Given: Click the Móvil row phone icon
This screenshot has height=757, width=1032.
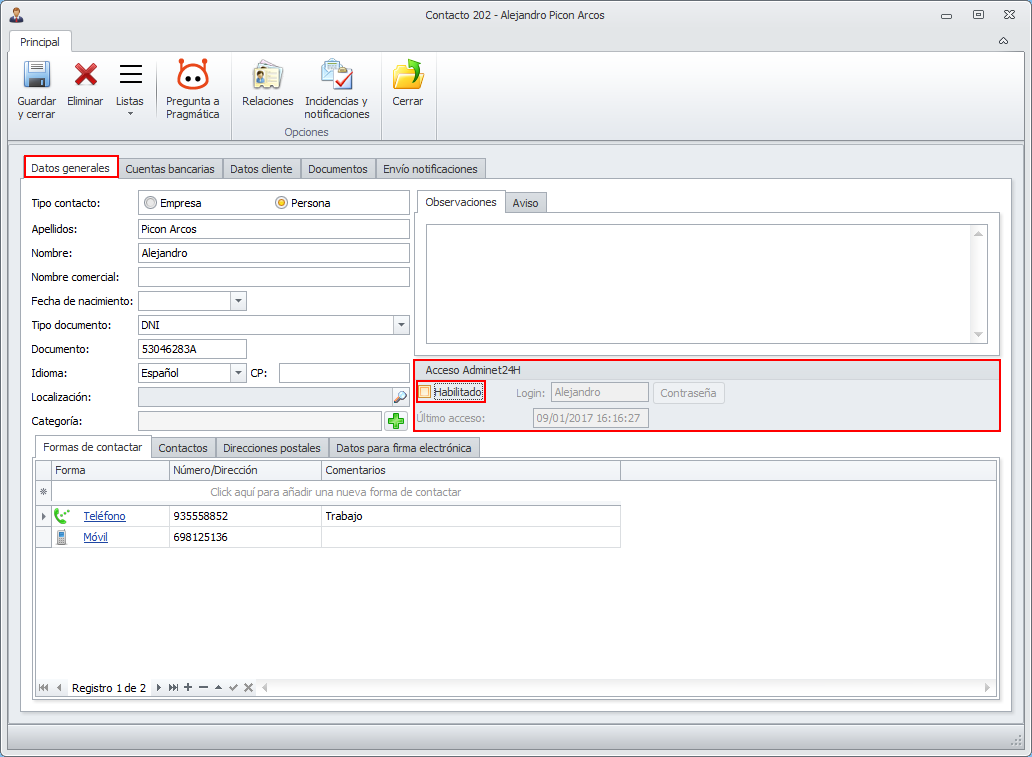Looking at the screenshot, I should click(x=61, y=537).
